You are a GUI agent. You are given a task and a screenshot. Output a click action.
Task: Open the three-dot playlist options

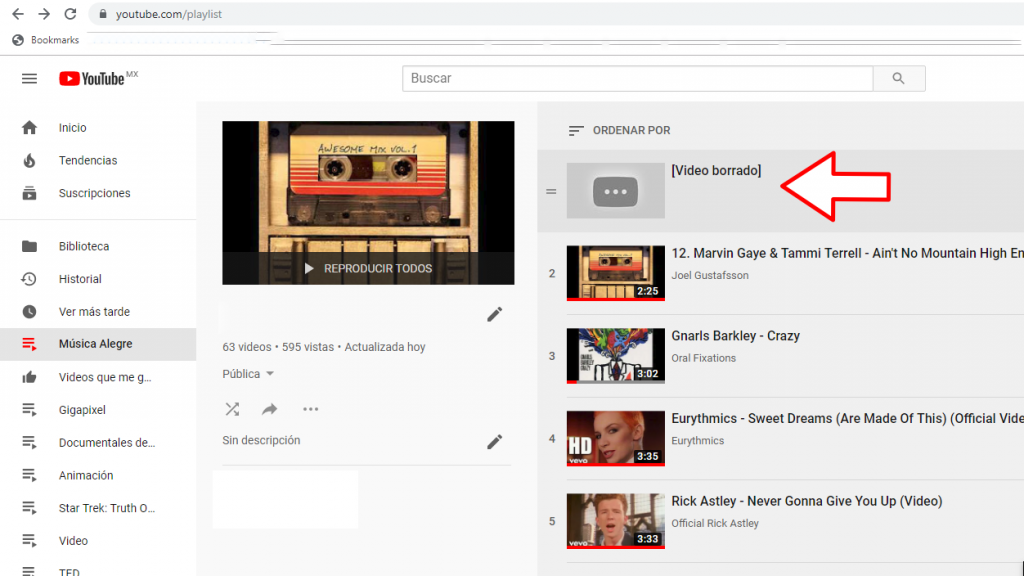[x=310, y=409]
